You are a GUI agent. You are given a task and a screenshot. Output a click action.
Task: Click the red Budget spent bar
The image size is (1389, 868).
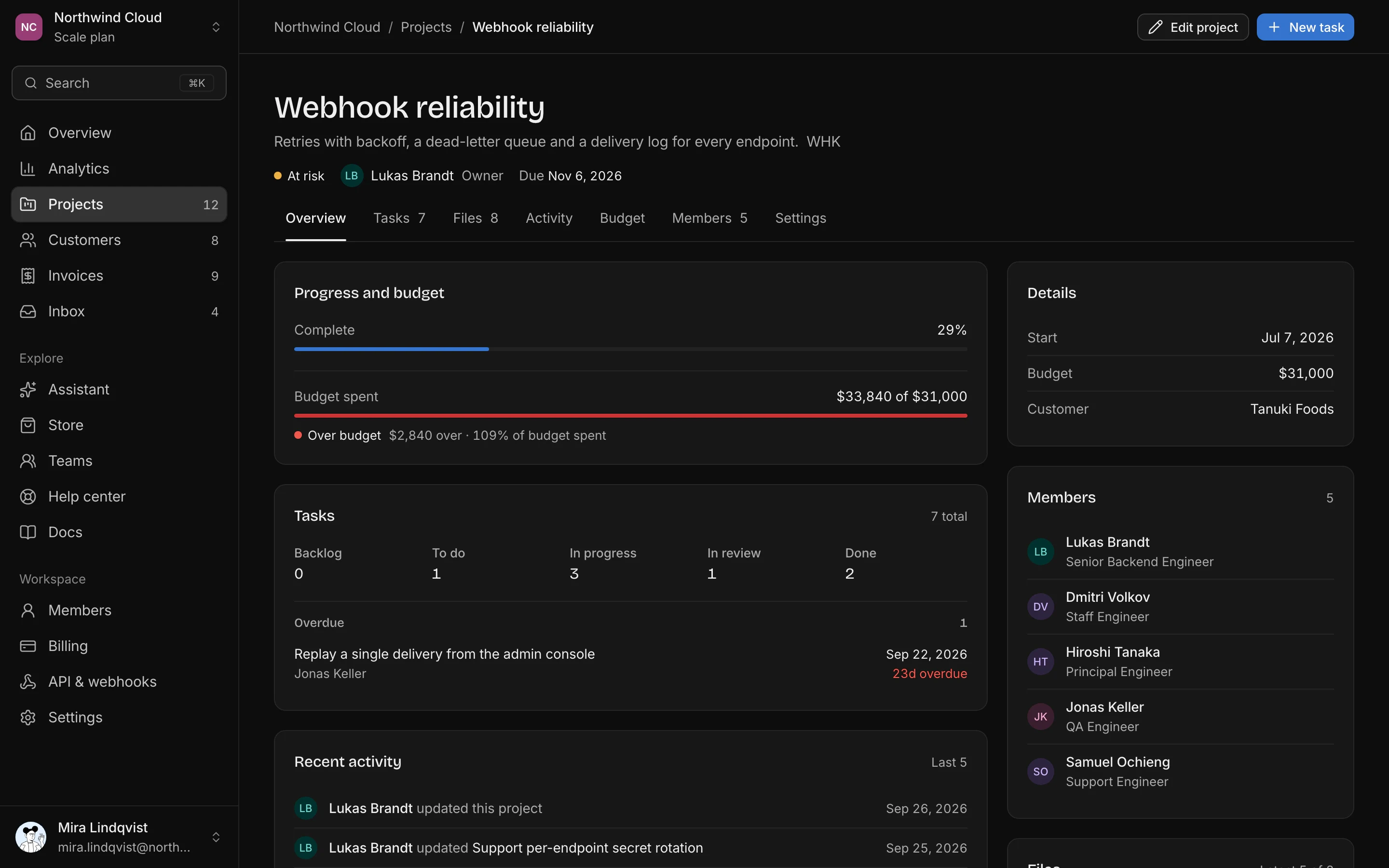[x=630, y=416]
